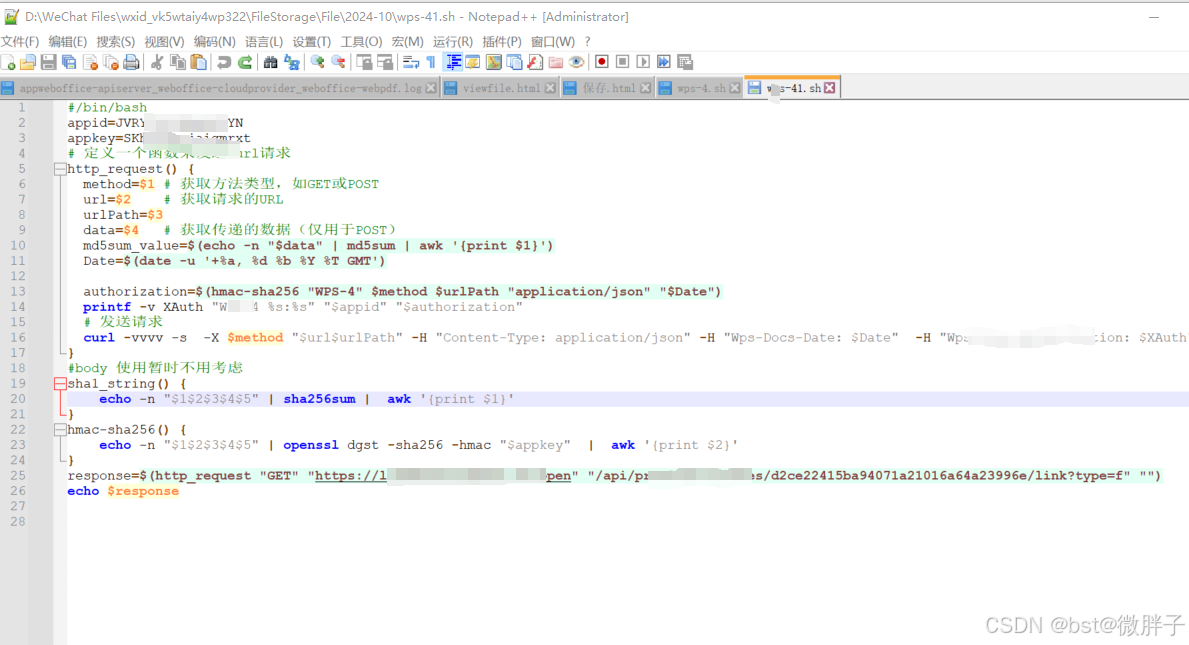The height and width of the screenshot is (645, 1189).
Task: Close the 保存.html tab
Action: pyautogui.click(x=645, y=88)
